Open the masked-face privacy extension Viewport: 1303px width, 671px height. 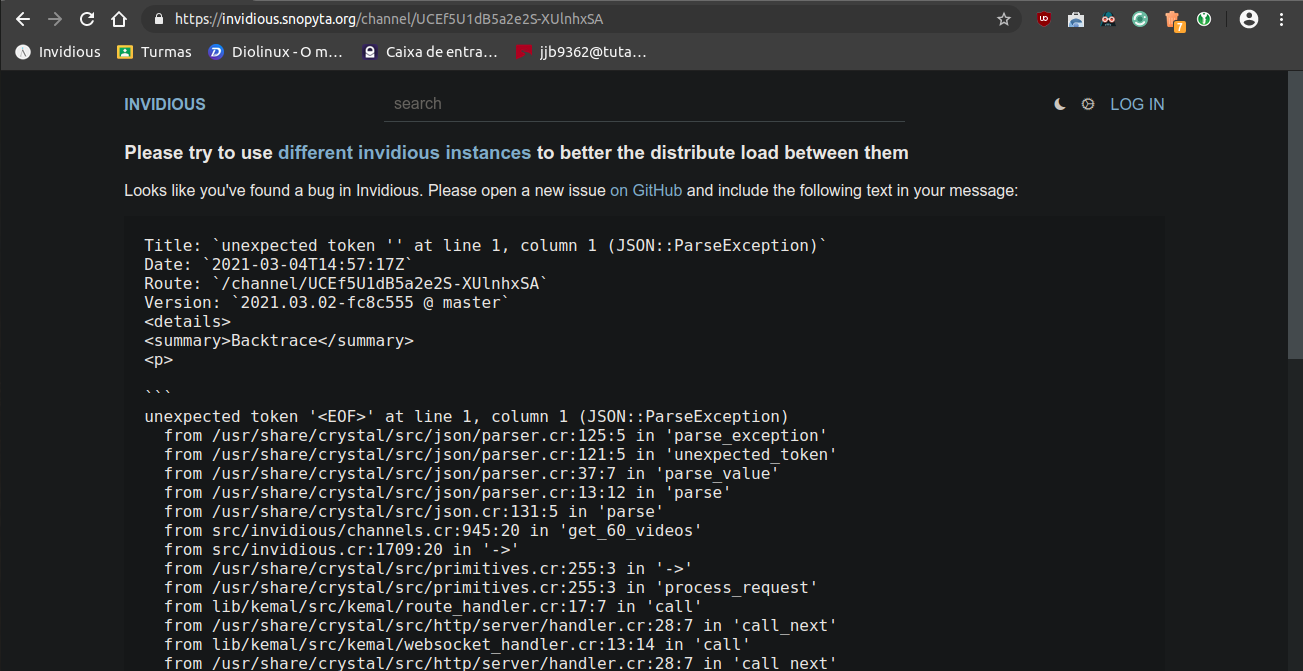point(1108,19)
